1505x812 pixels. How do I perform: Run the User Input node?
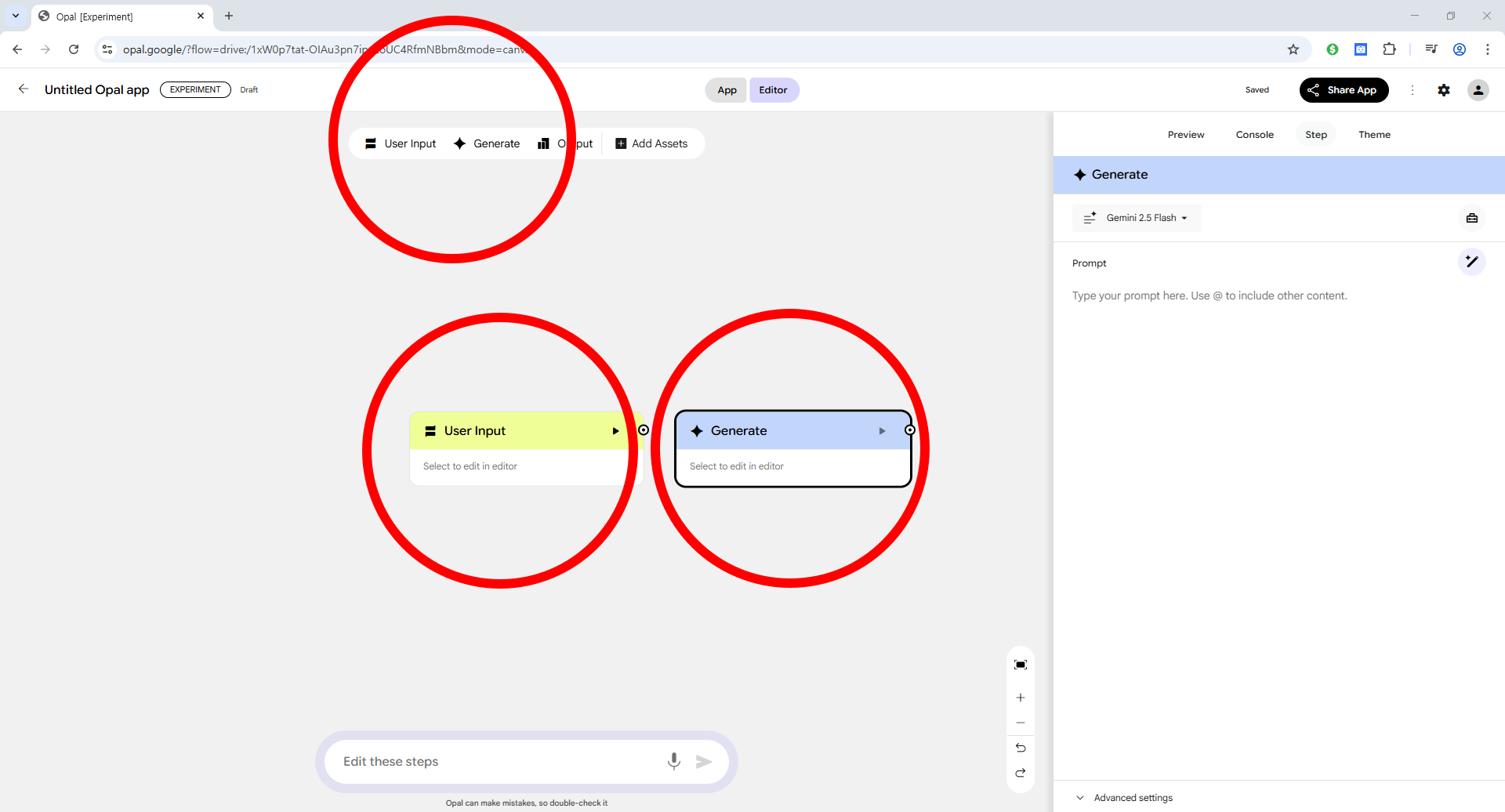(615, 431)
